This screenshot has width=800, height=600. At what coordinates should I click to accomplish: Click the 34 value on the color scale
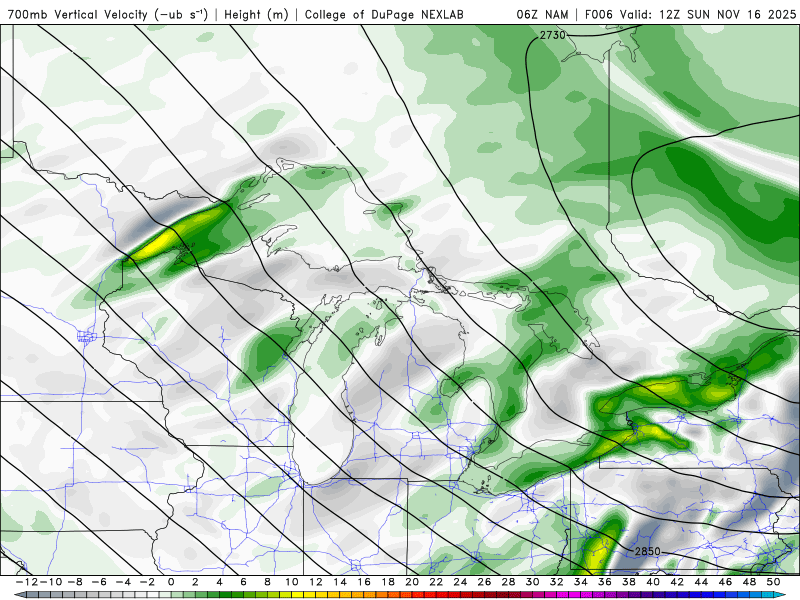coord(581,582)
